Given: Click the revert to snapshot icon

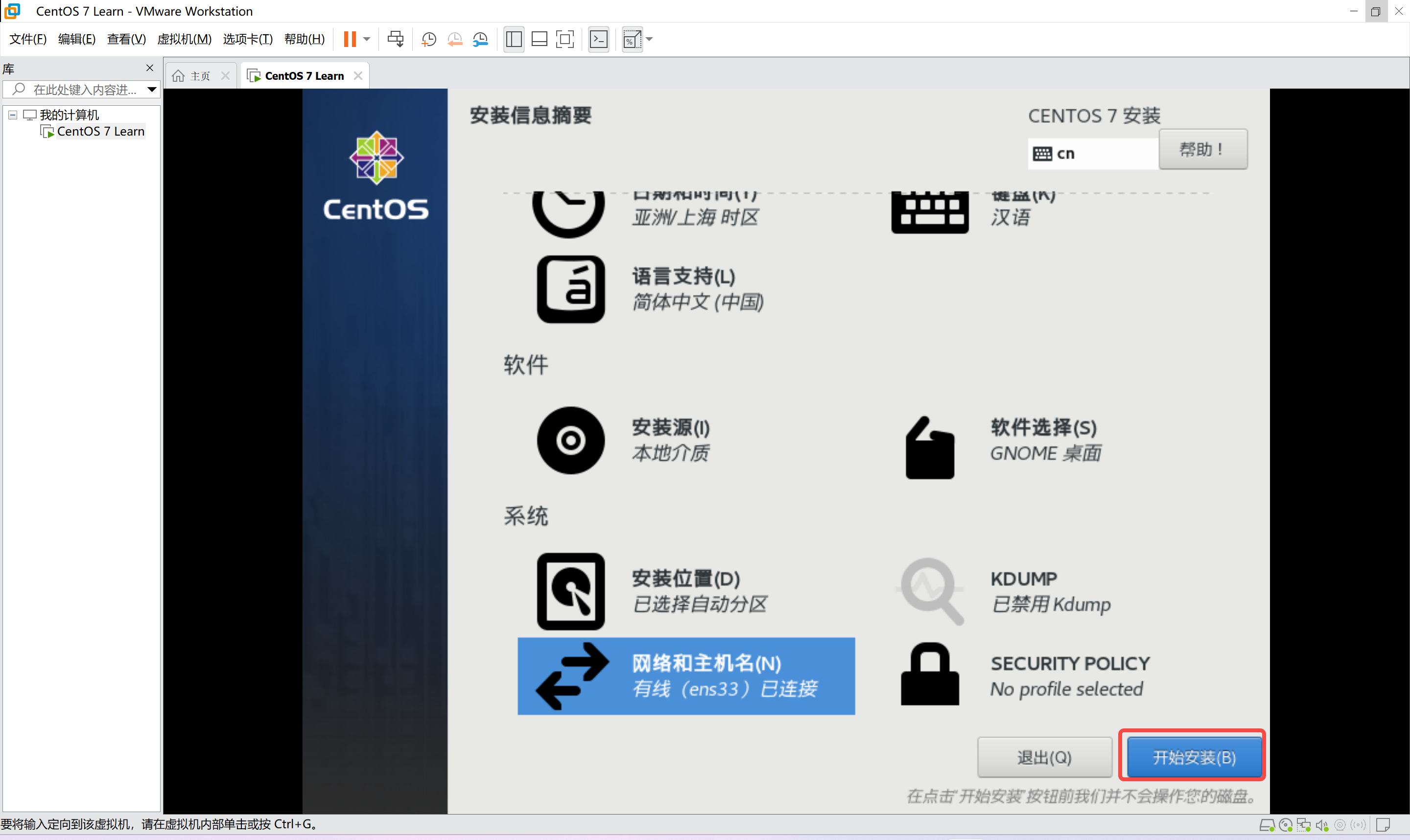Looking at the screenshot, I should click(x=454, y=39).
